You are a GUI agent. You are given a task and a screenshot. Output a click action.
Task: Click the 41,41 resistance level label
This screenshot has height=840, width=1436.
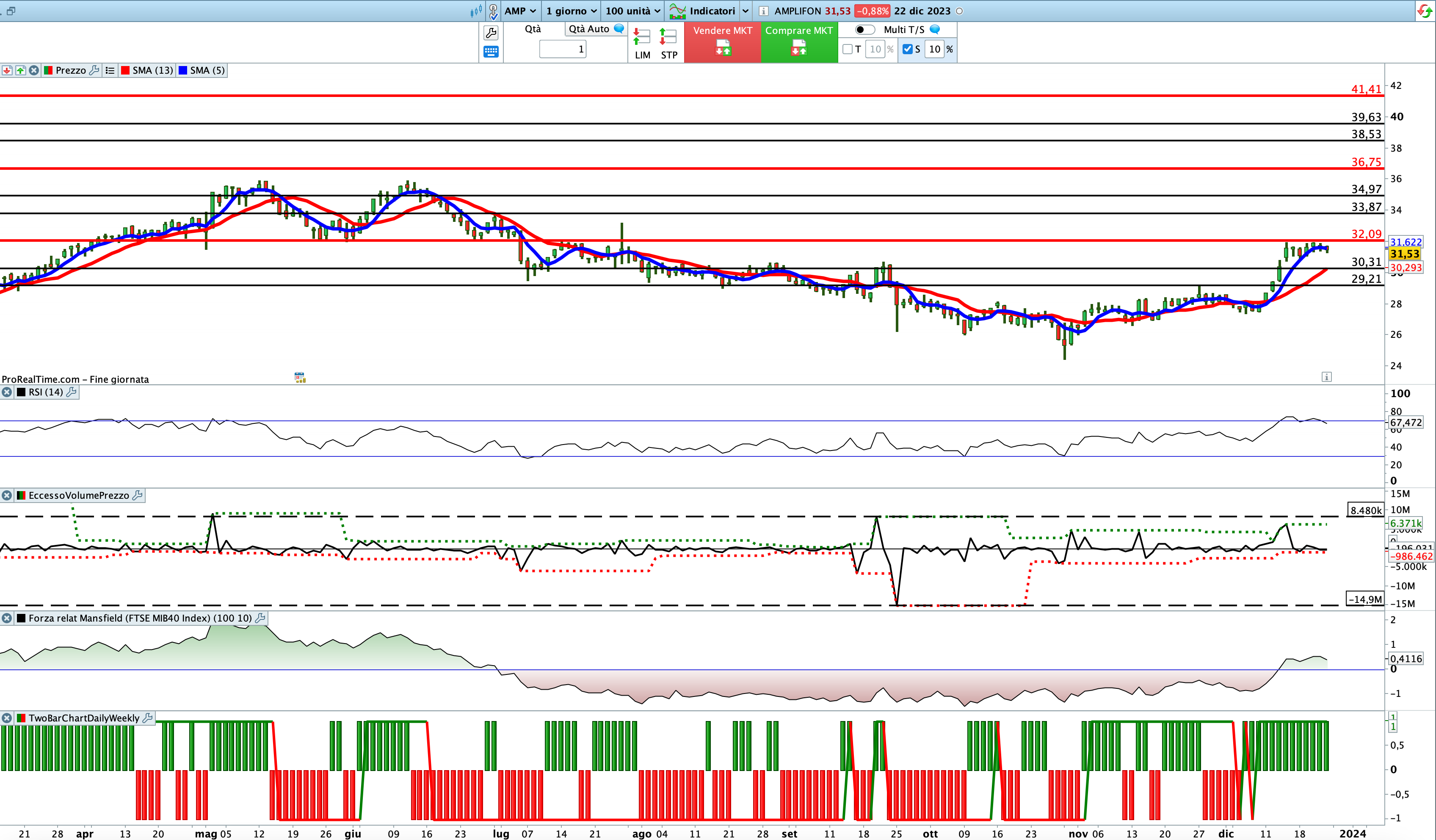pyautogui.click(x=1367, y=89)
